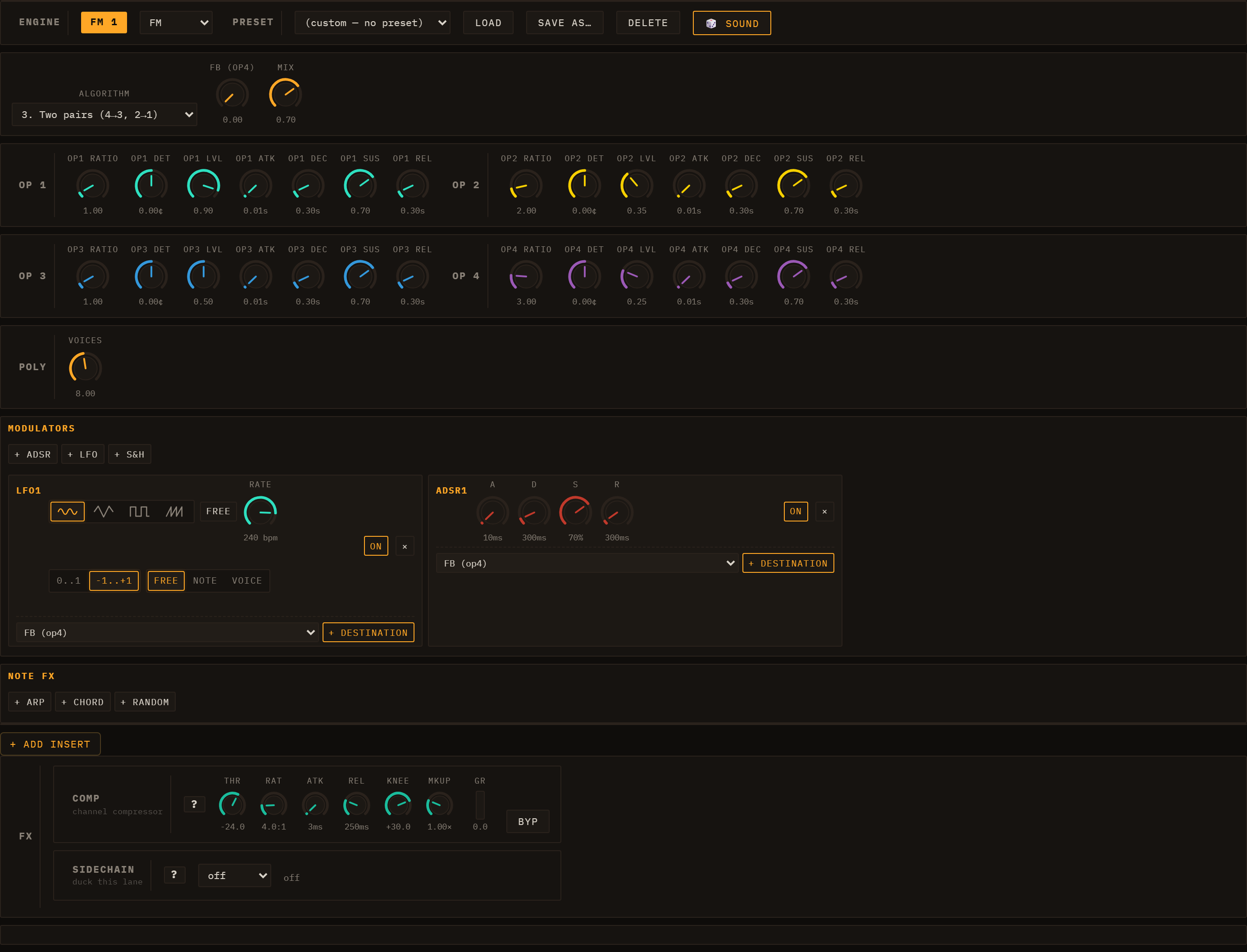The image size is (1247, 952).
Task: Open the SIDECHAIN source dropdown
Action: (x=235, y=875)
